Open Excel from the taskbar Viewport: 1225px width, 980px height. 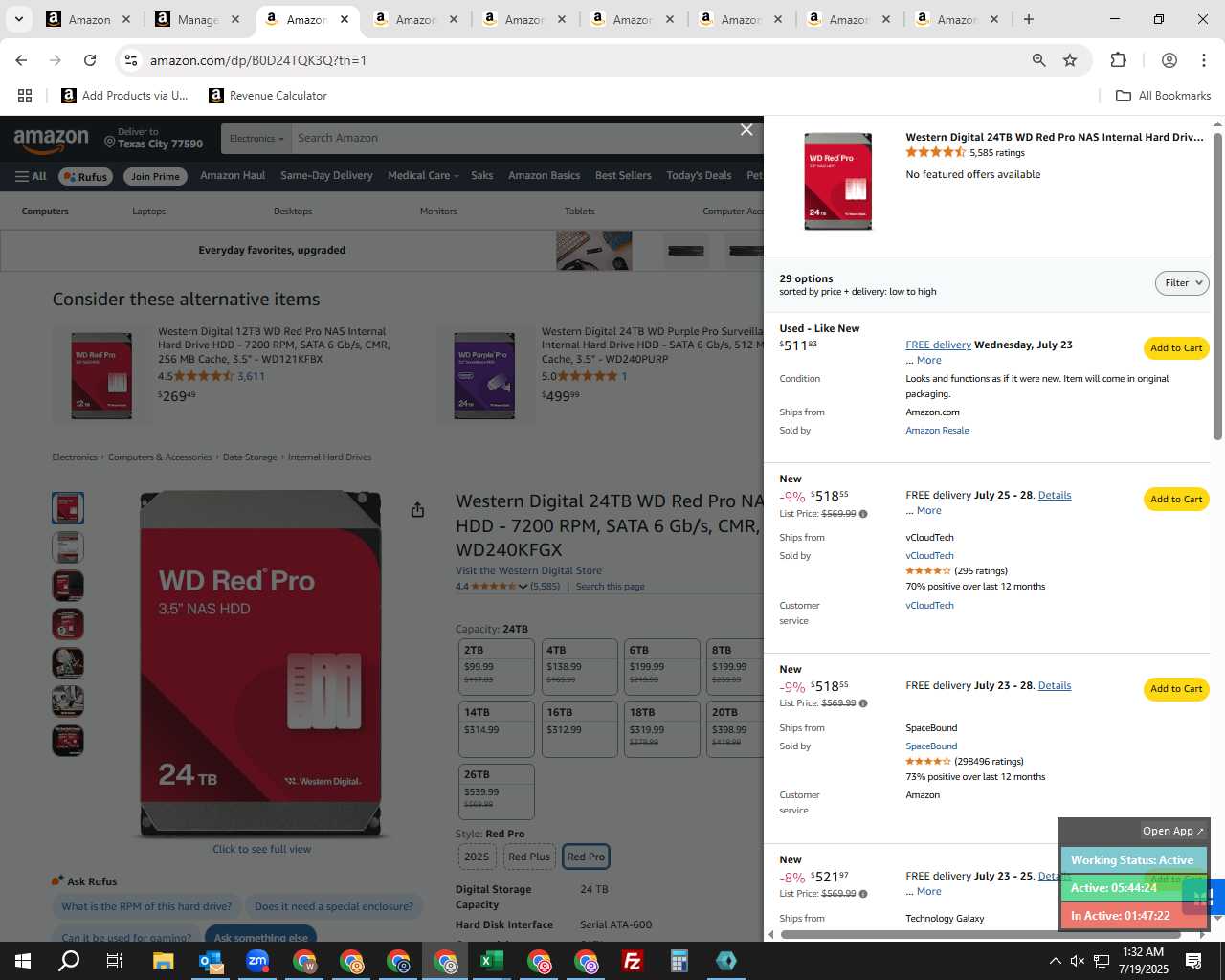point(492,961)
